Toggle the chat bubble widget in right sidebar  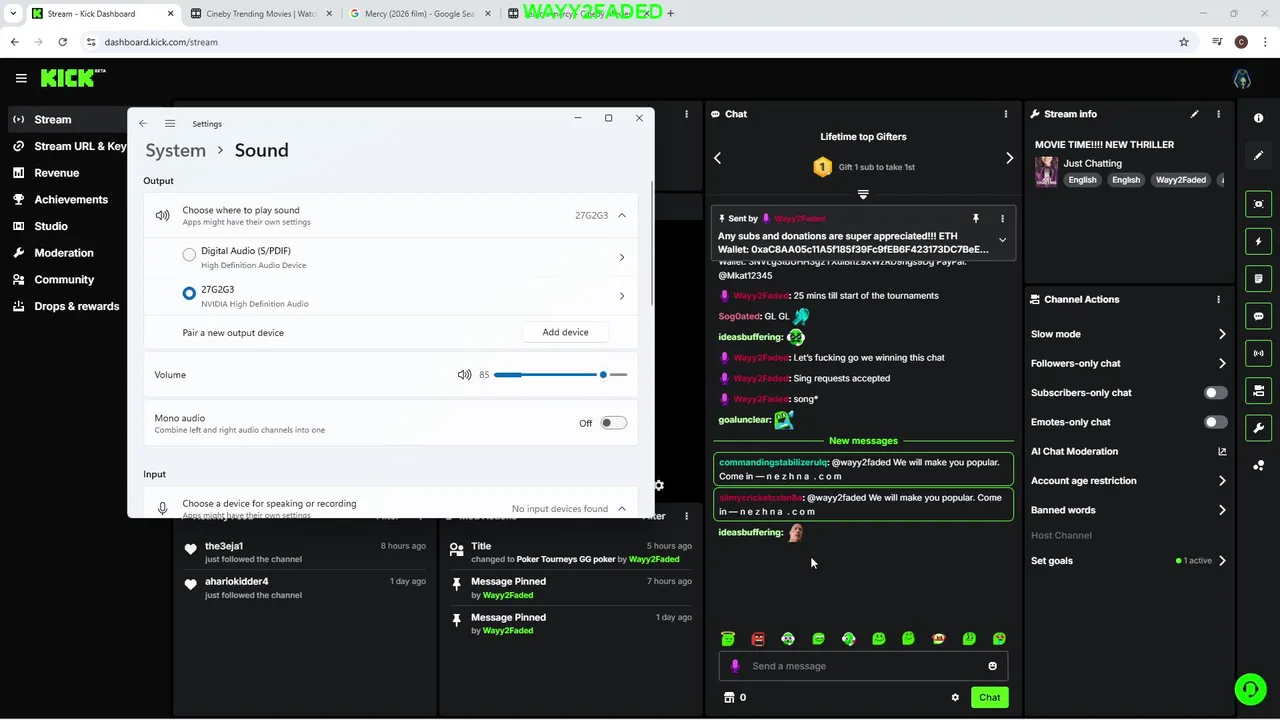[x=1258, y=316]
